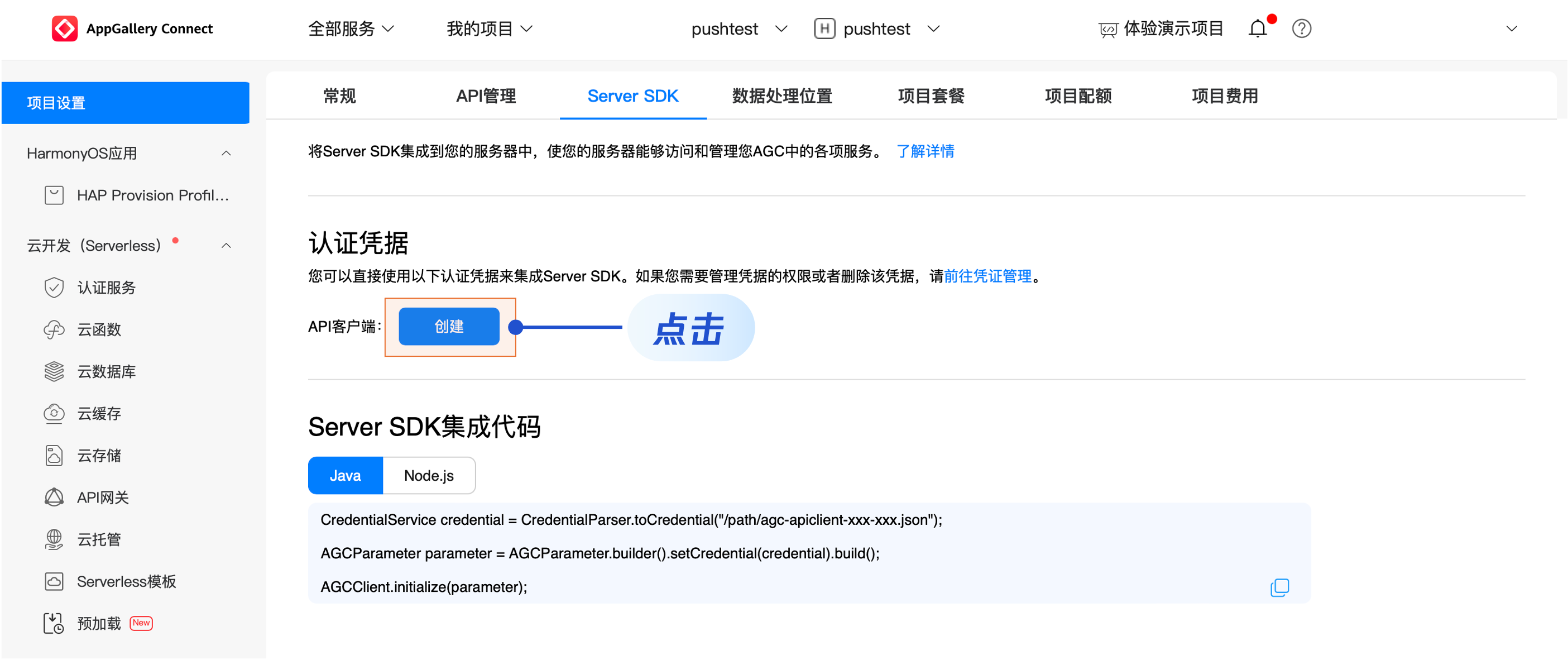
Task: Click the 云缓存 cloud cache icon
Action: click(x=54, y=413)
